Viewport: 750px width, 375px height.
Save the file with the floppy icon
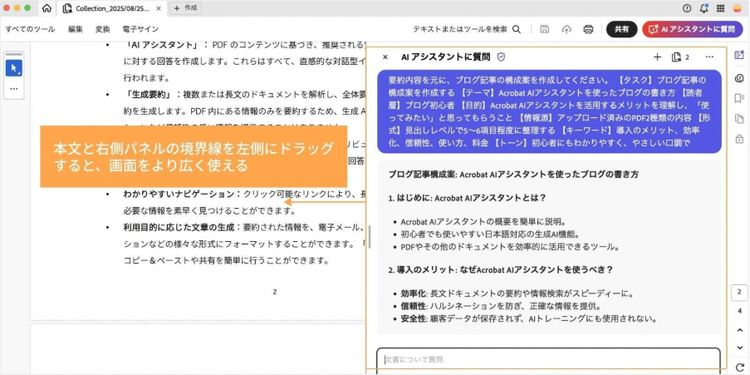point(544,29)
